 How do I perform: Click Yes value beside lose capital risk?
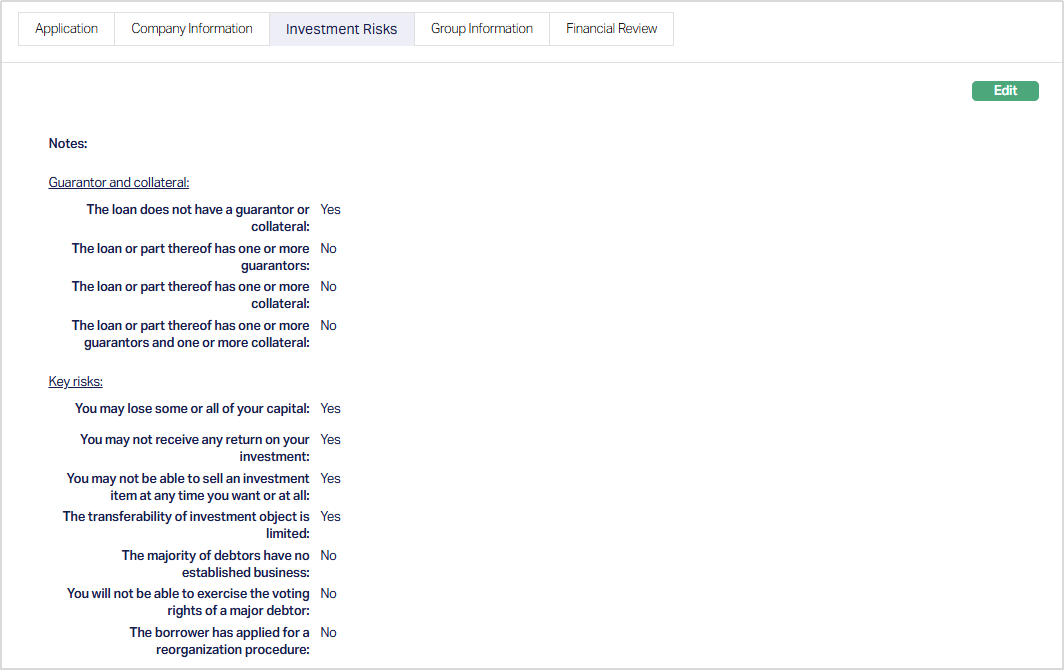coord(330,409)
